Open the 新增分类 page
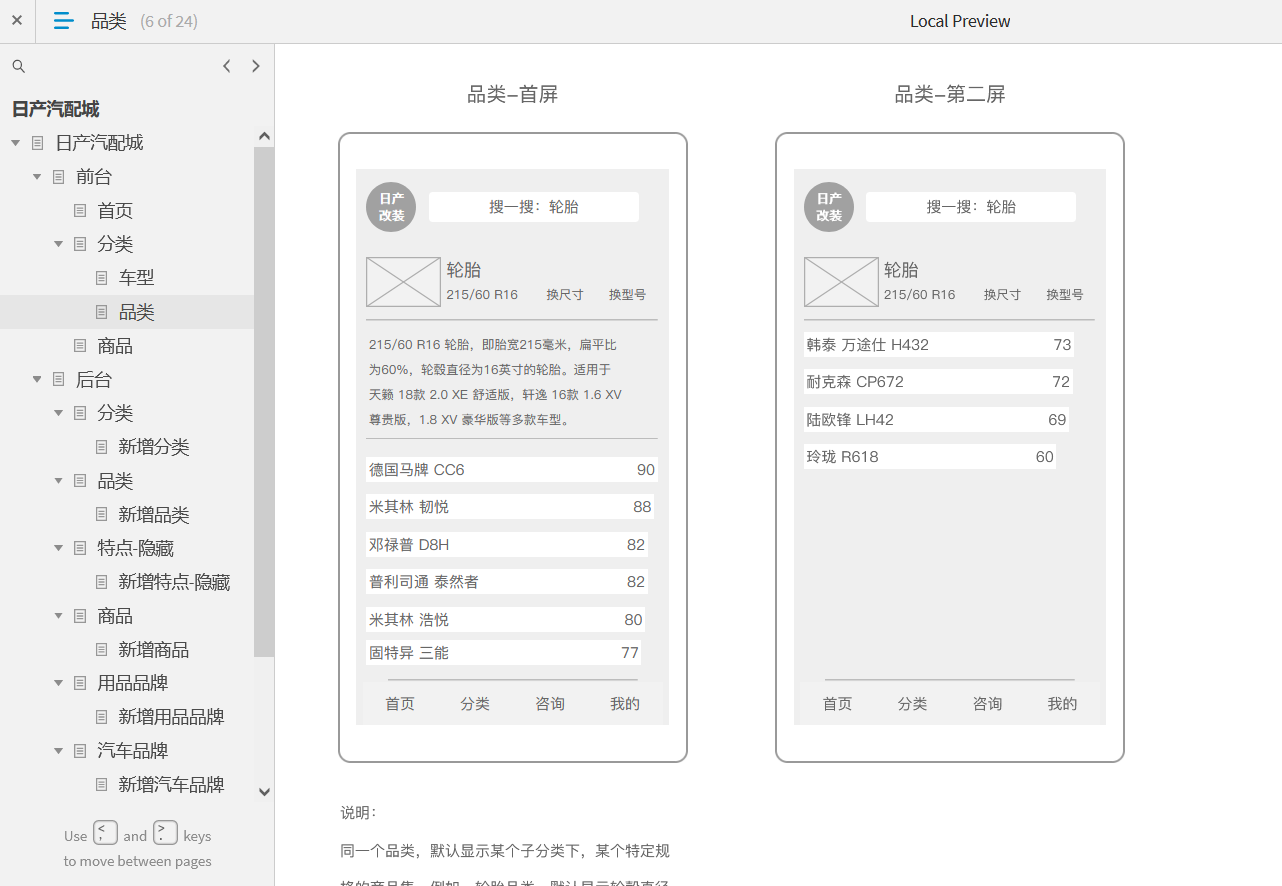1282x886 pixels. tap(154, 447)
